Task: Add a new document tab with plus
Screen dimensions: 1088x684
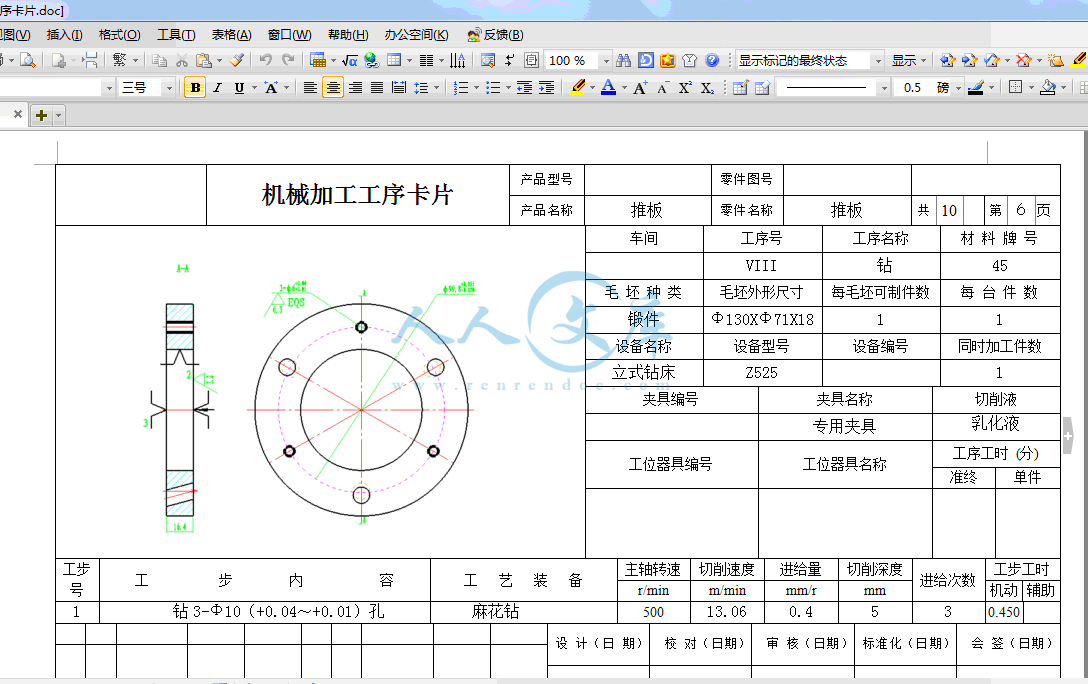Action: point(41,115)
